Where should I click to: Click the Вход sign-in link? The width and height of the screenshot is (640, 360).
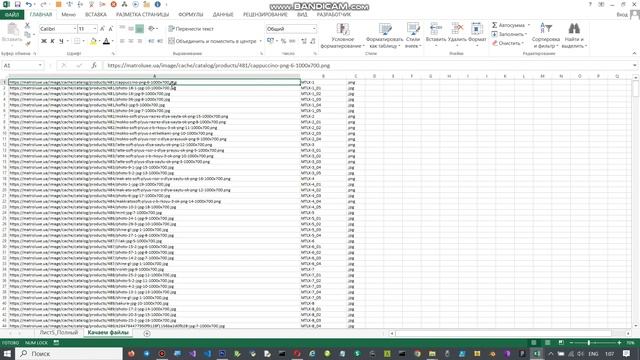click(x=622, y=15)
